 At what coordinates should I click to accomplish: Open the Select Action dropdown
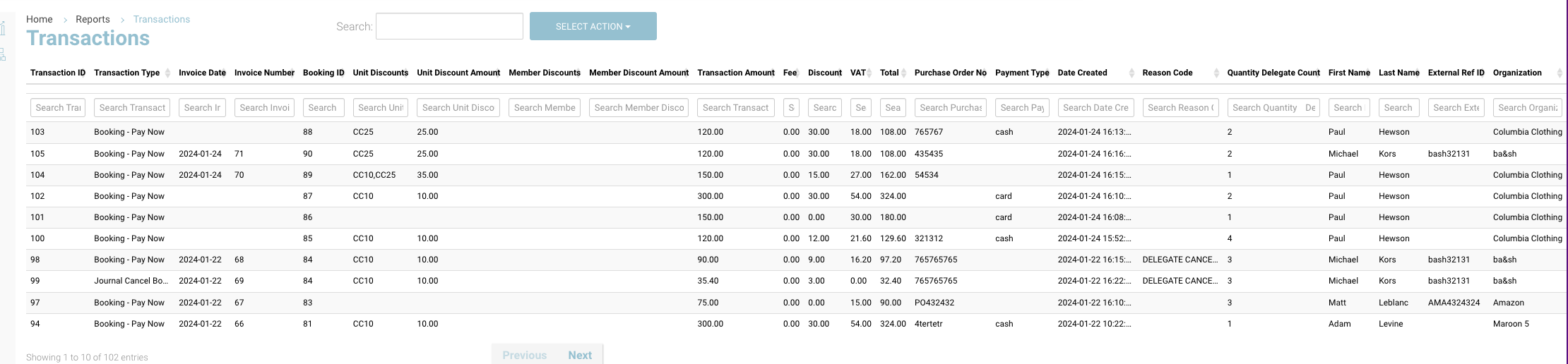593,26
